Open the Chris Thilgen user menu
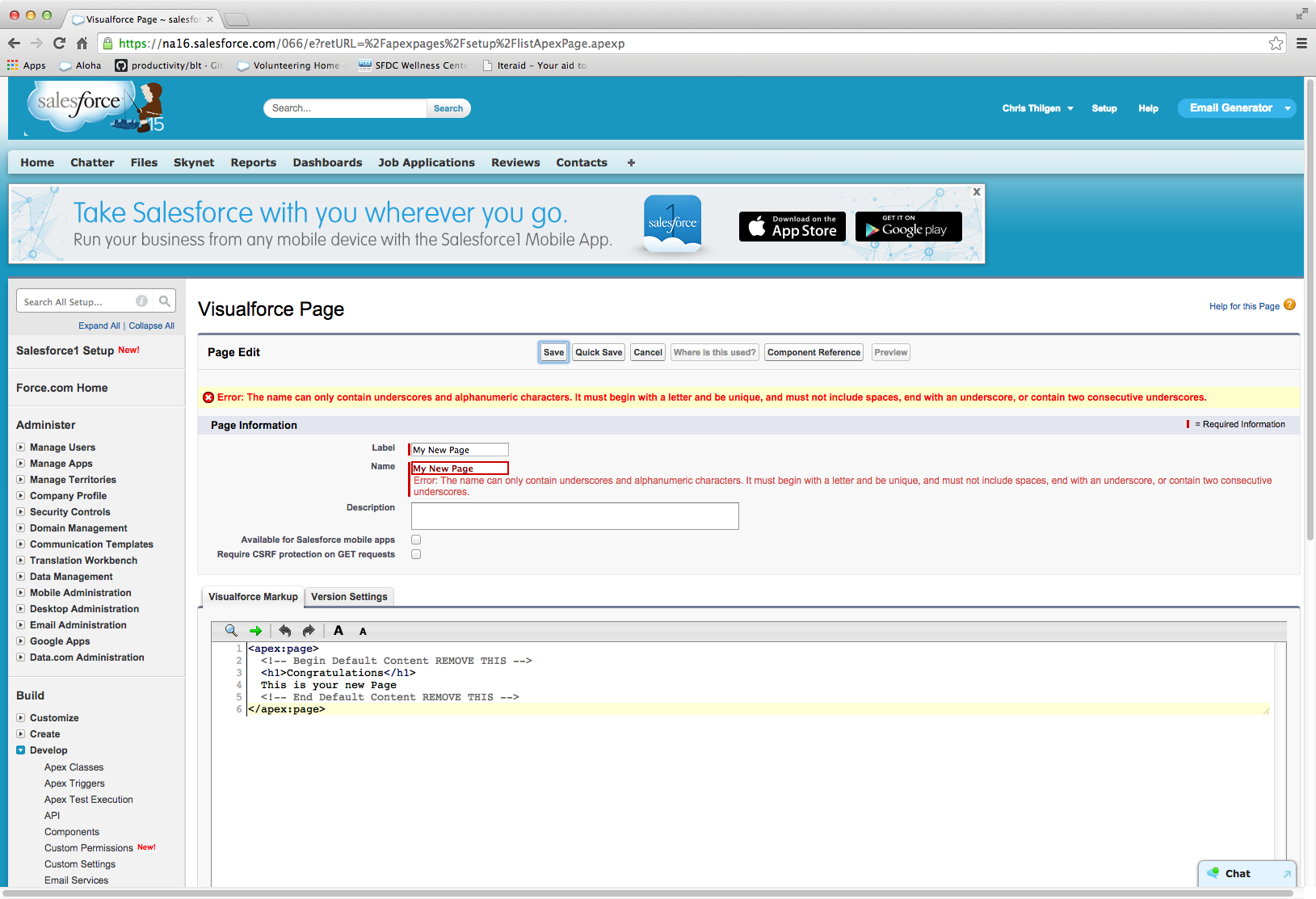 1037,108
